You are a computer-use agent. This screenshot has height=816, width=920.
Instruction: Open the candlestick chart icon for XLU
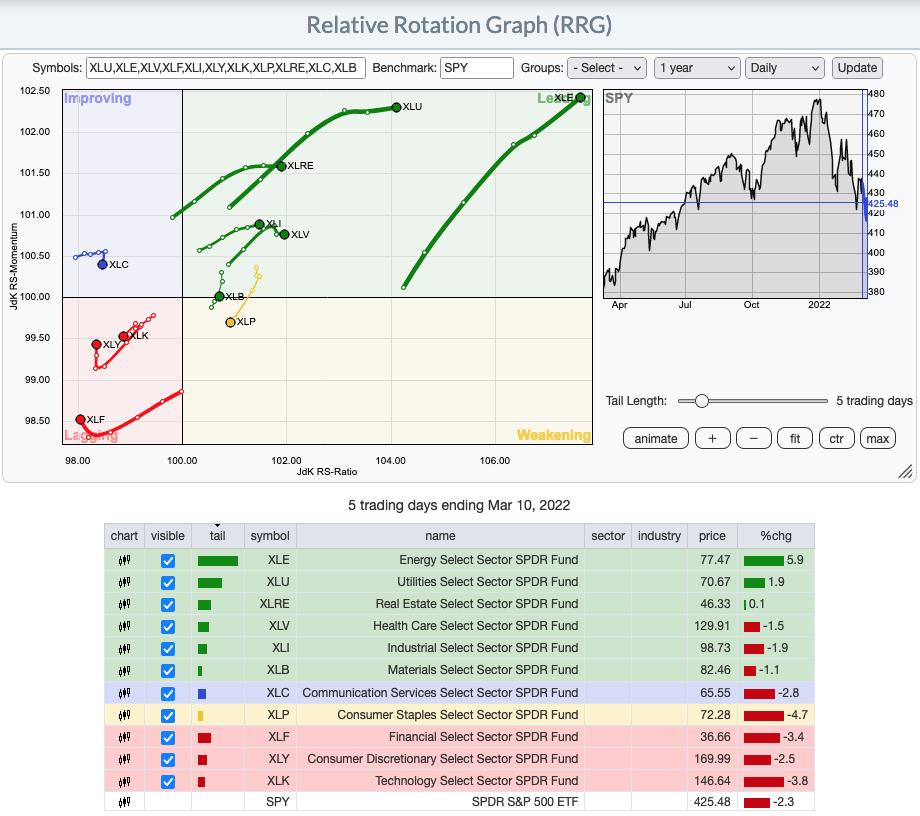click(124, 583)
